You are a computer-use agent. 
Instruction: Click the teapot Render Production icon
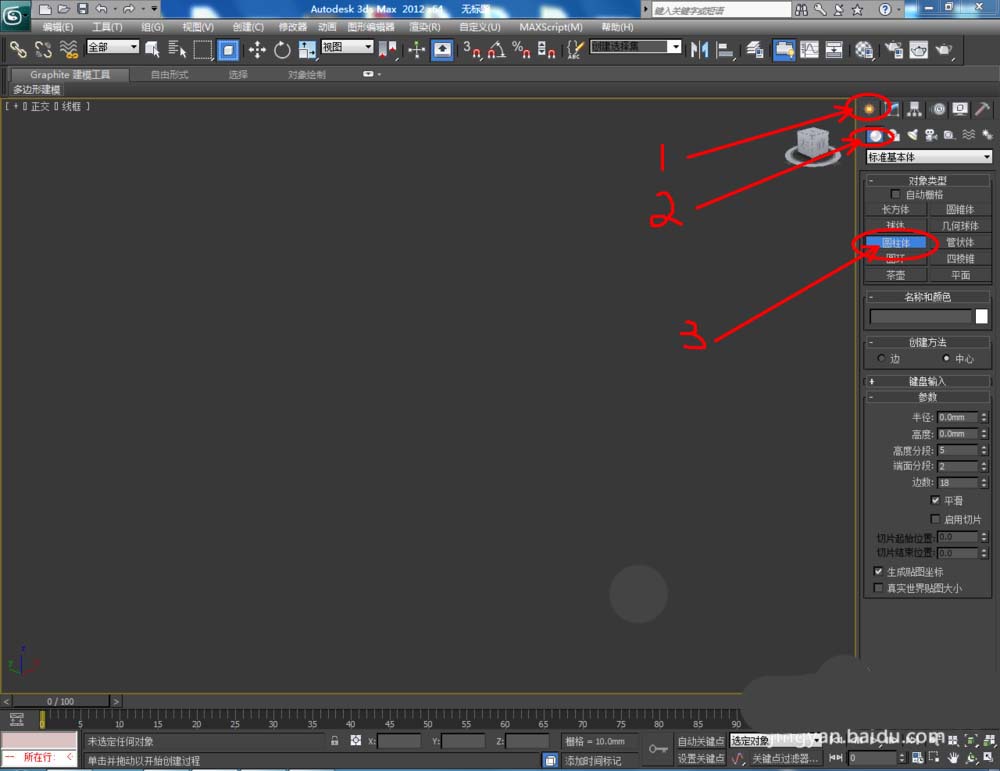[944, 50]
